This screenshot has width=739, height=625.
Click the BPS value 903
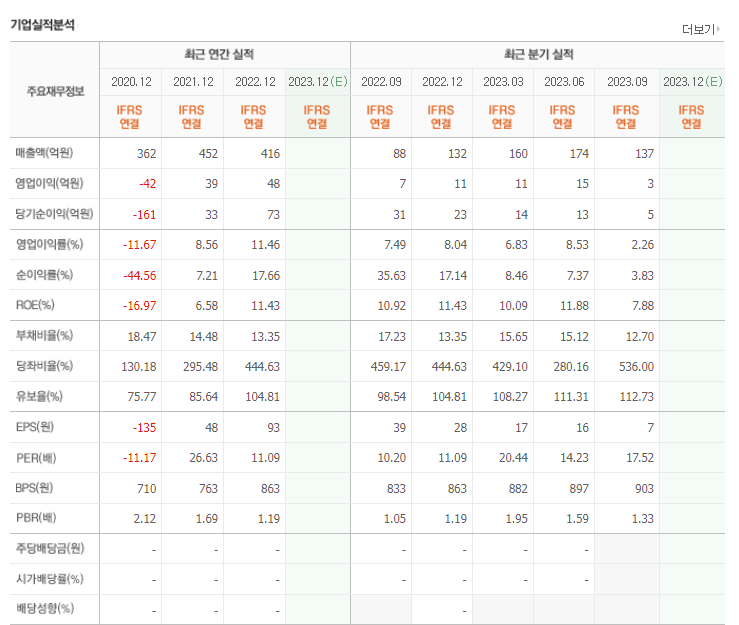coord(644,488)
